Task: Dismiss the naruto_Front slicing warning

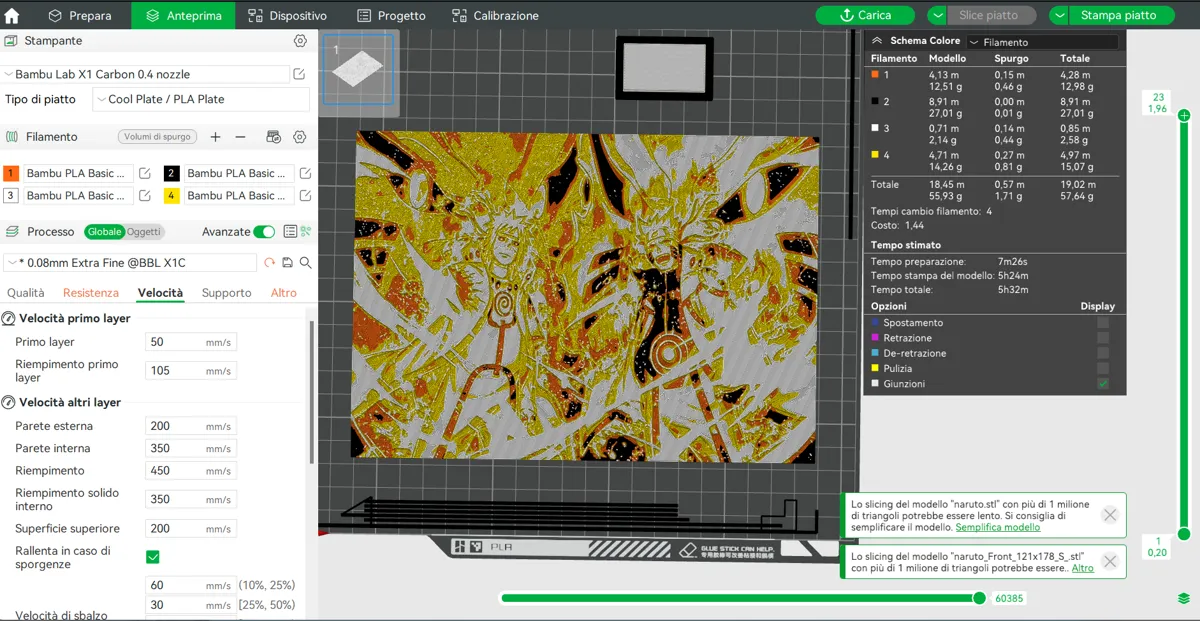Action: click(x=1110, y=562)
